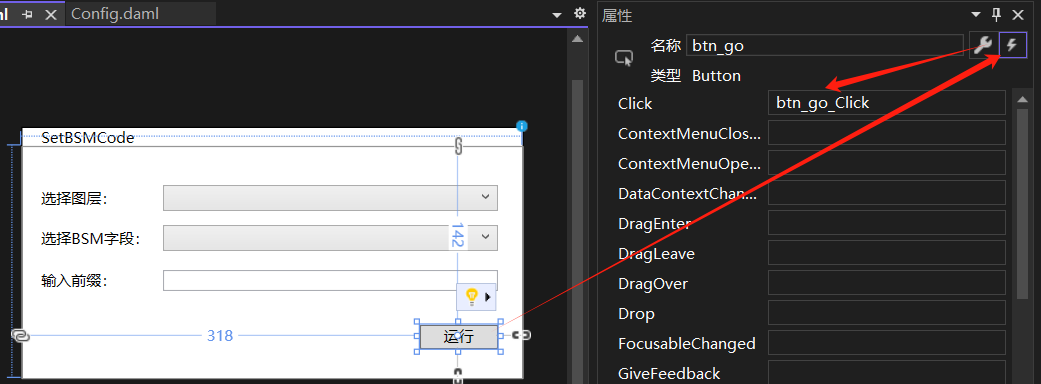The image size is (1041, 384).
Task: Open the document tab overflow dropdown
Action: click(556, 15)
